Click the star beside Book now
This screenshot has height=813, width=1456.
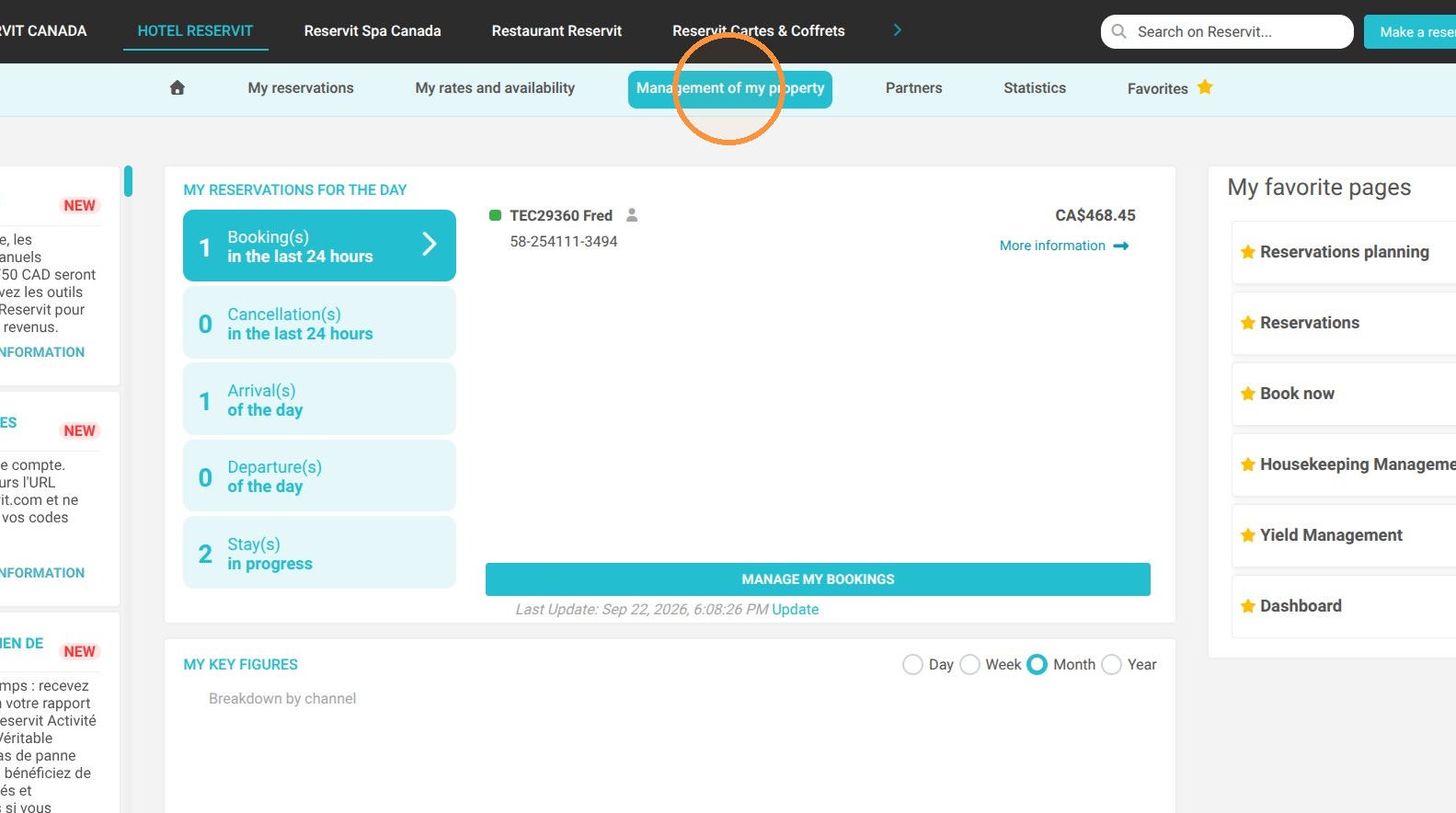pyautogui.click(x=1248, y=394)
